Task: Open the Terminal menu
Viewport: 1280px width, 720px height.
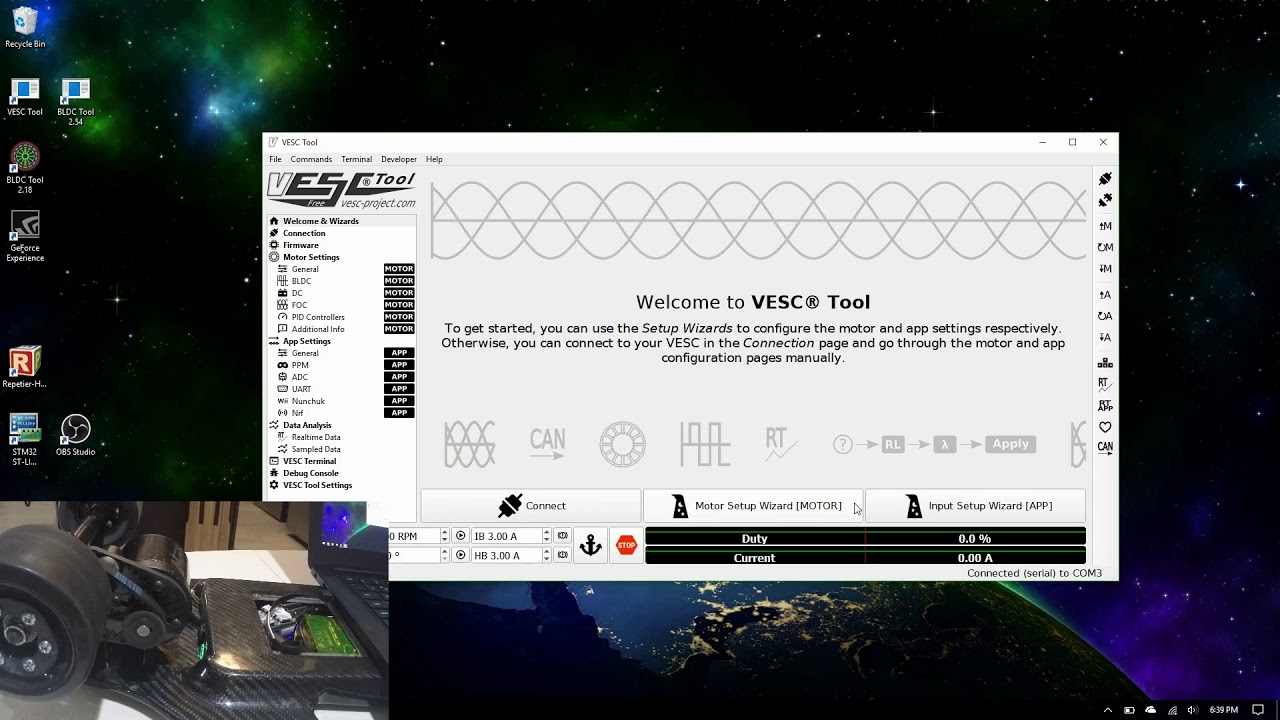Action: (x=356, y=159)
